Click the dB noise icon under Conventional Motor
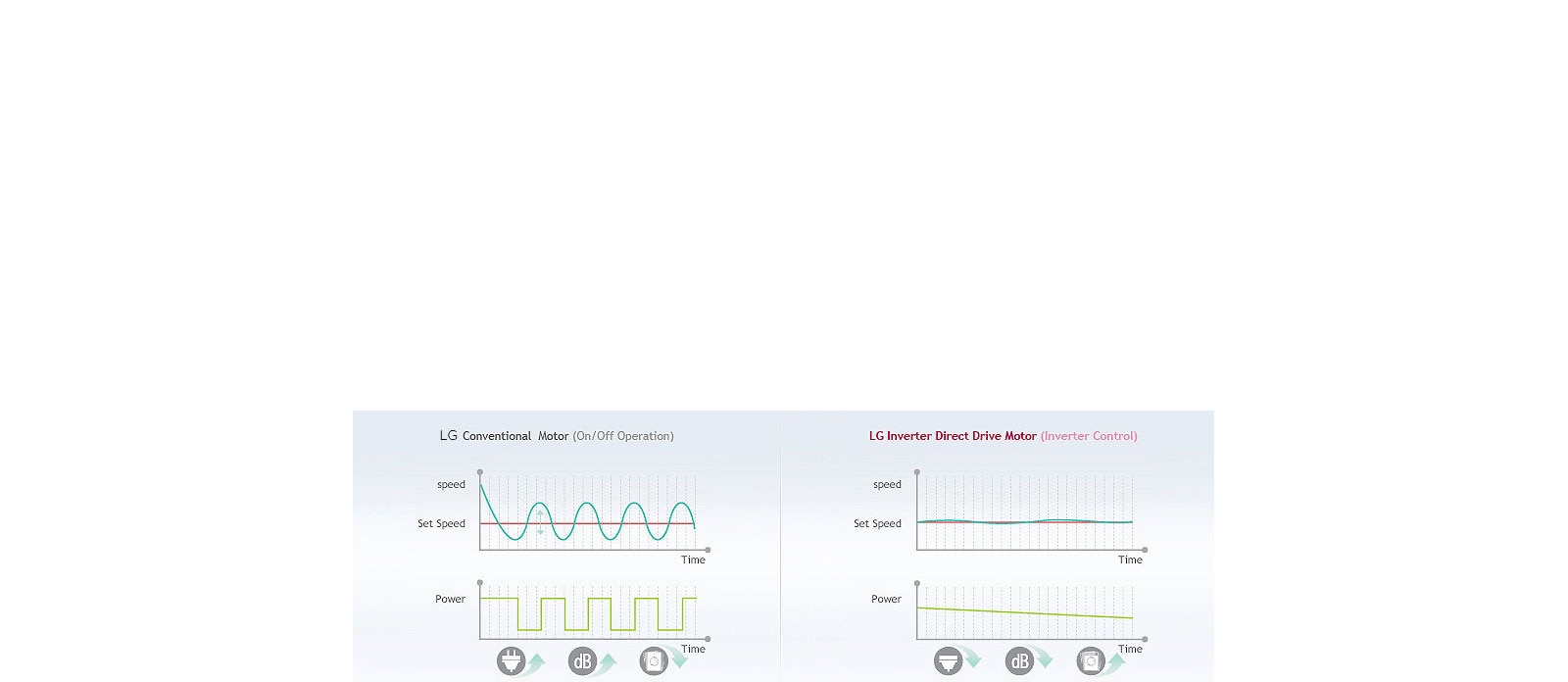Screen dimensions: 1568x682 tap(582, 661)
